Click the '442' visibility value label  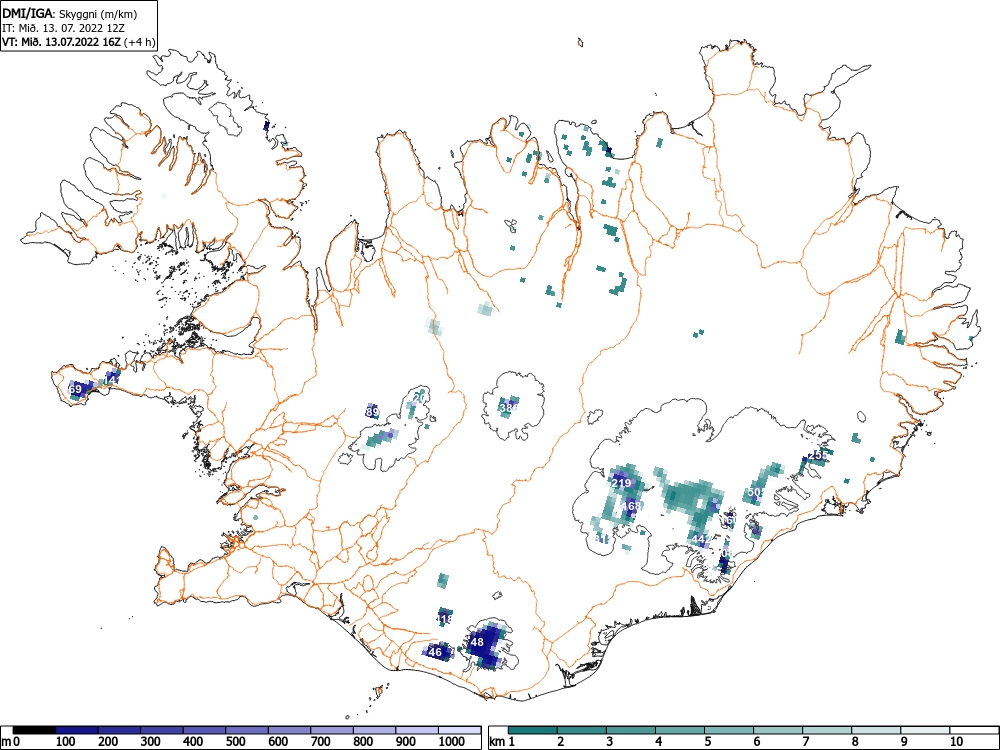pos(701,540)
